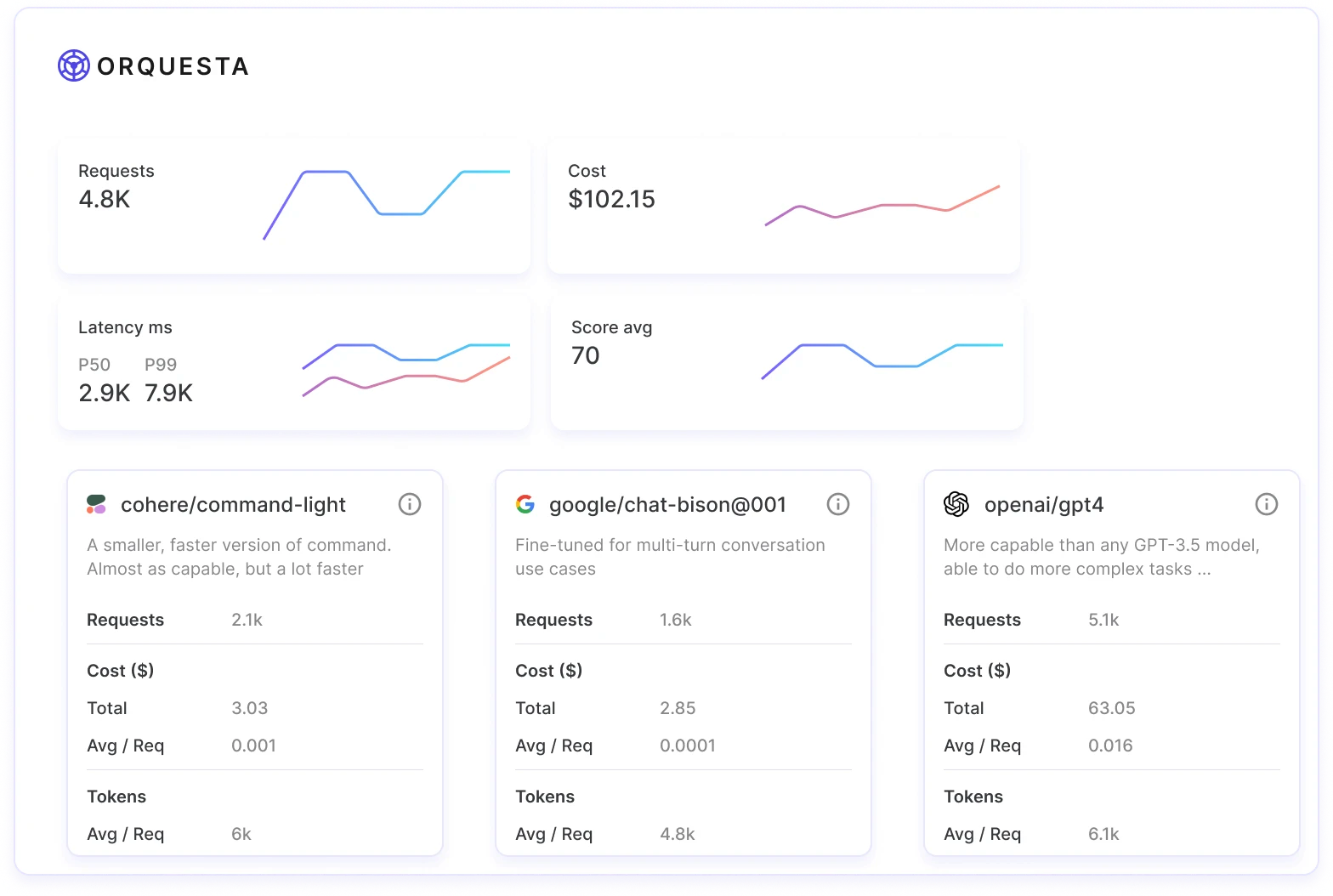Open info icon for google/chat-bison@001
1333x896 pixels.
click(838, 504)
